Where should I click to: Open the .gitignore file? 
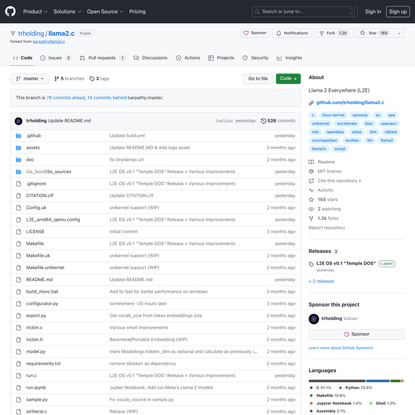coord(36,184)
